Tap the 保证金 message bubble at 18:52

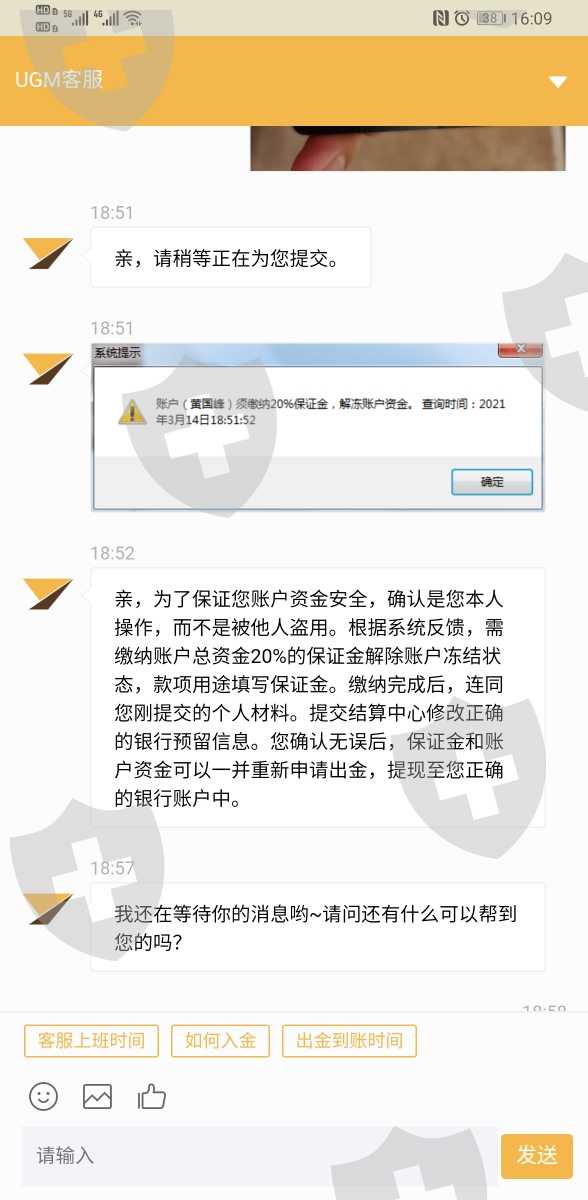coord(318,697)
